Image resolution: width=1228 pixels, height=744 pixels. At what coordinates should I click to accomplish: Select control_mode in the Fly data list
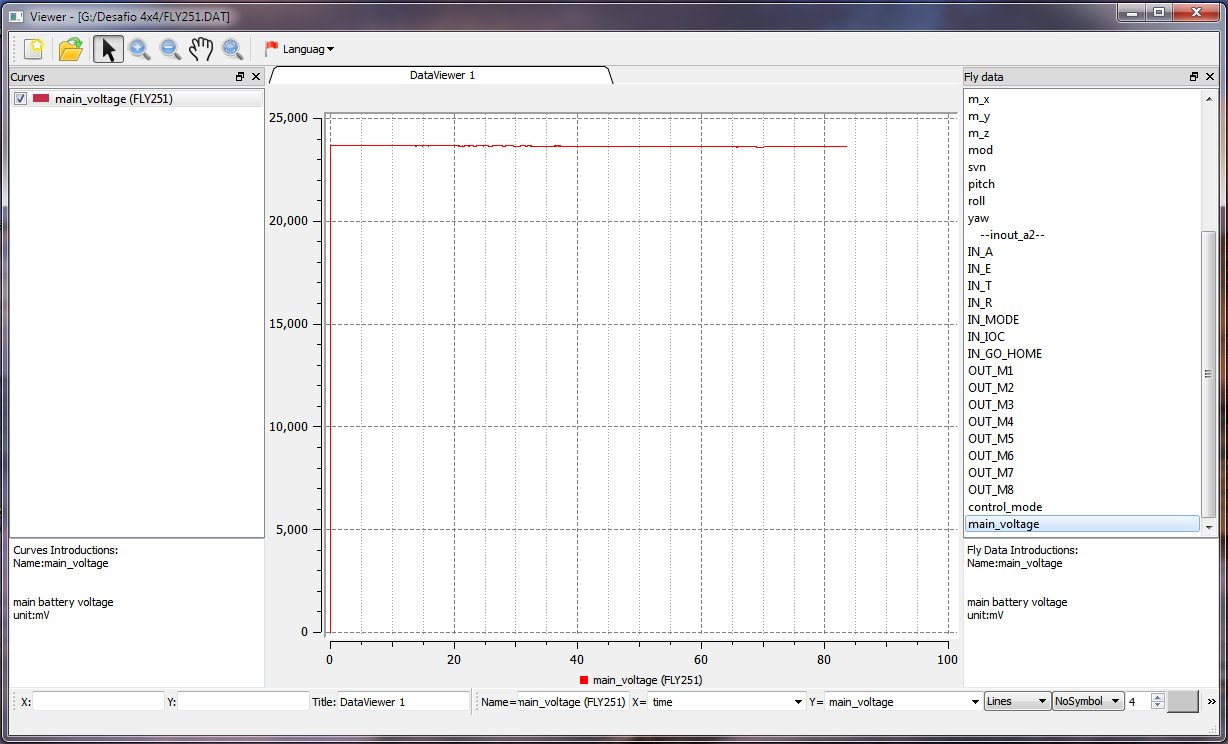click(1004, 507)
